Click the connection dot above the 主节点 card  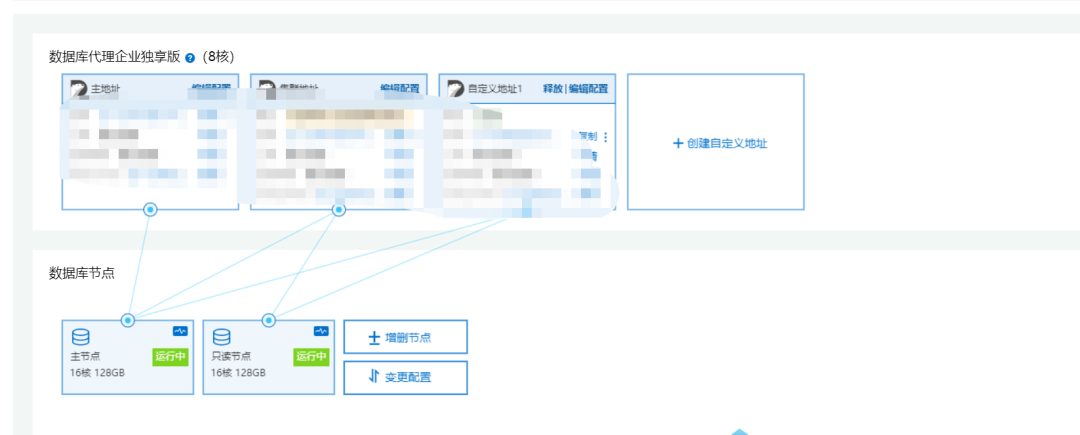[x=128, y=320]
